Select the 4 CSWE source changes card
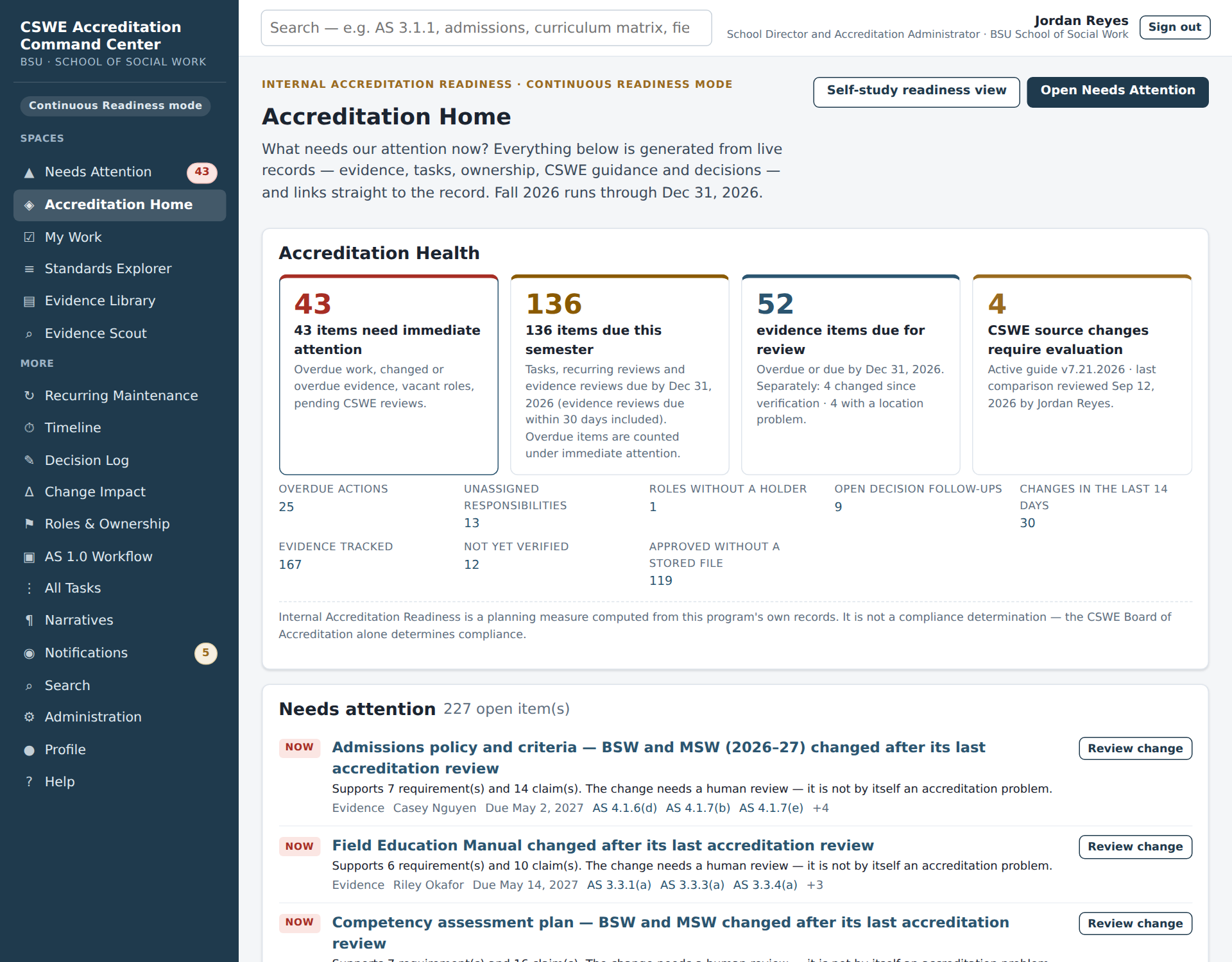This screenshot has height=962, width=1232. point(1082,375)
